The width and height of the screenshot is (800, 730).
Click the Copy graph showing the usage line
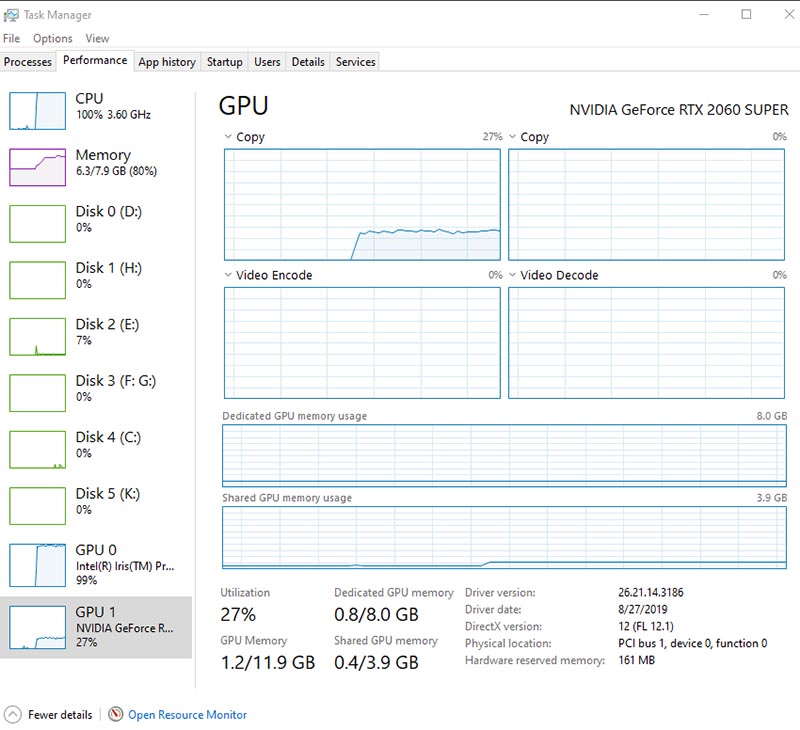click(x=362, y=205)
